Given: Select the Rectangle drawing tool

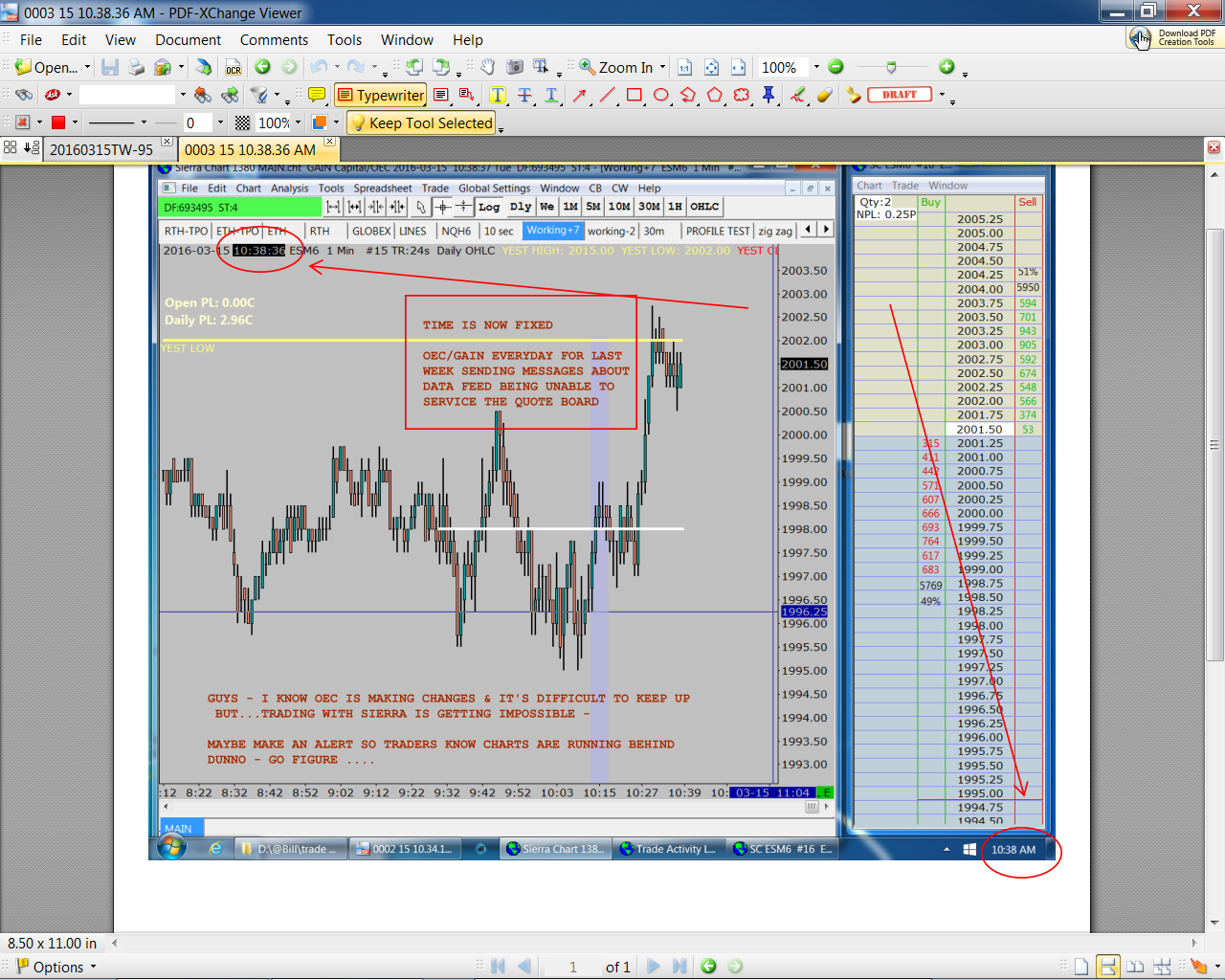Looking at the screenshot, I should 634,95.
